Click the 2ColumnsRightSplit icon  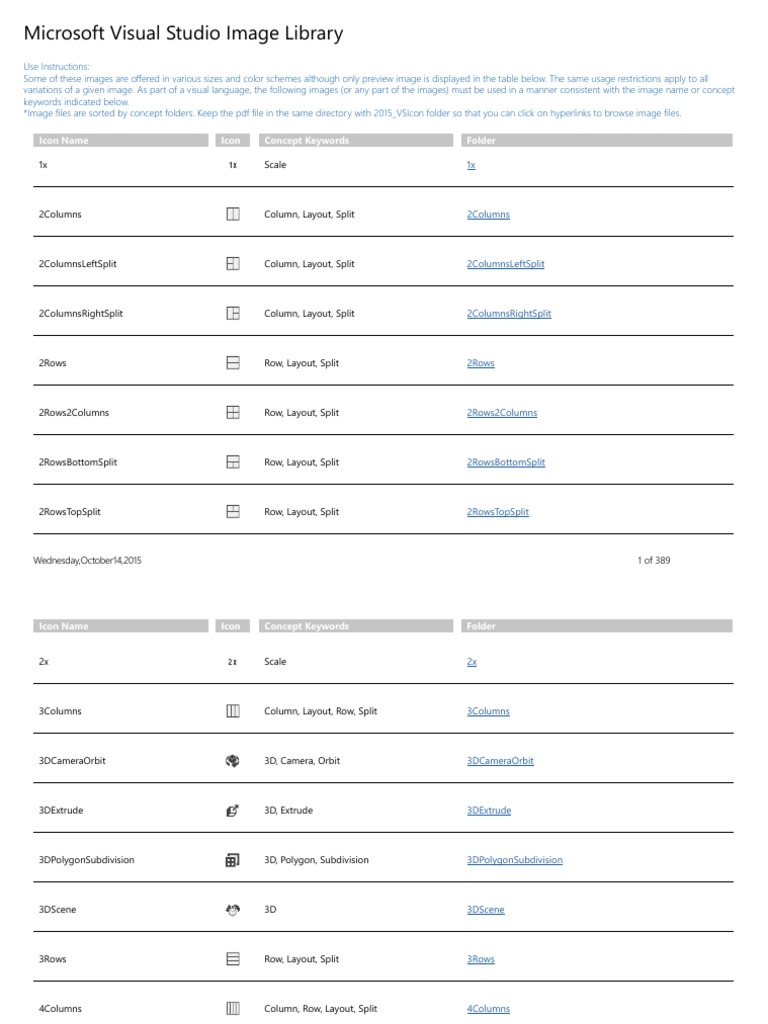click(232, 313)
